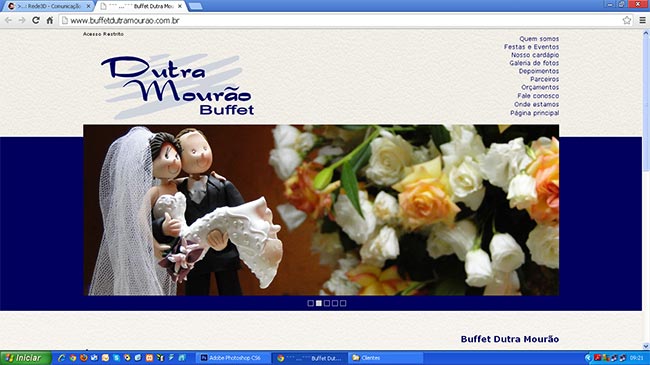The height and width of the screenshot is (365, 650).
Task: Open the new tab button
Action: coord(195,6)
